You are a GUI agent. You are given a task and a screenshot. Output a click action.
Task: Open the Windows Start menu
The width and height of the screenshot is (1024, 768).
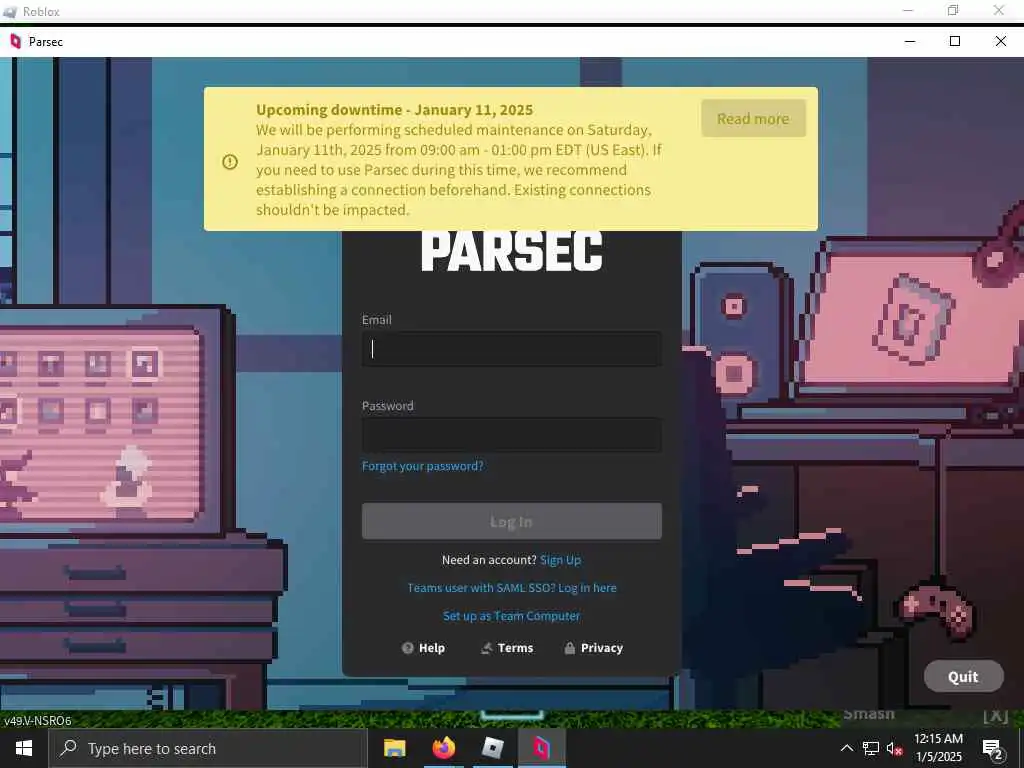(24, 748)
